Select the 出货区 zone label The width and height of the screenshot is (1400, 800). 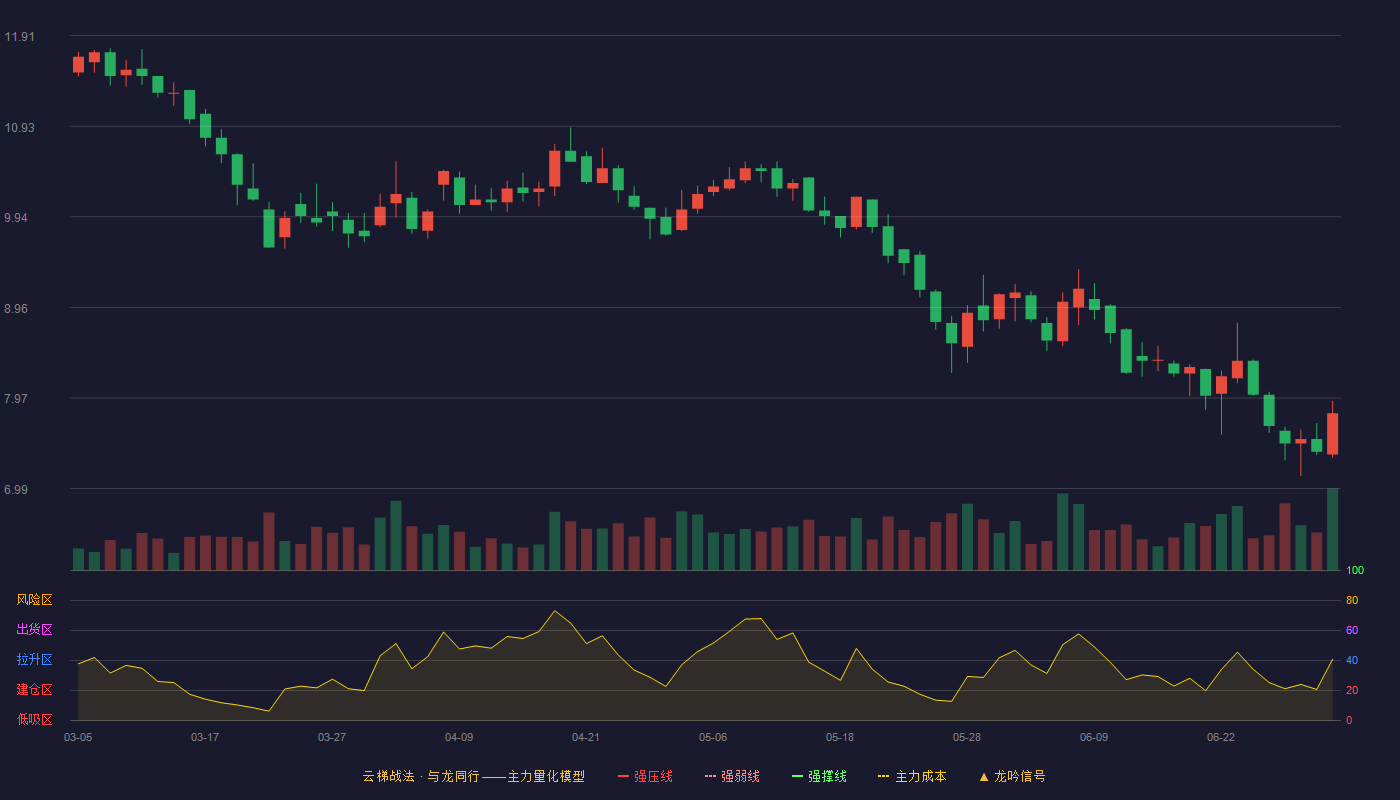(34, 630)
